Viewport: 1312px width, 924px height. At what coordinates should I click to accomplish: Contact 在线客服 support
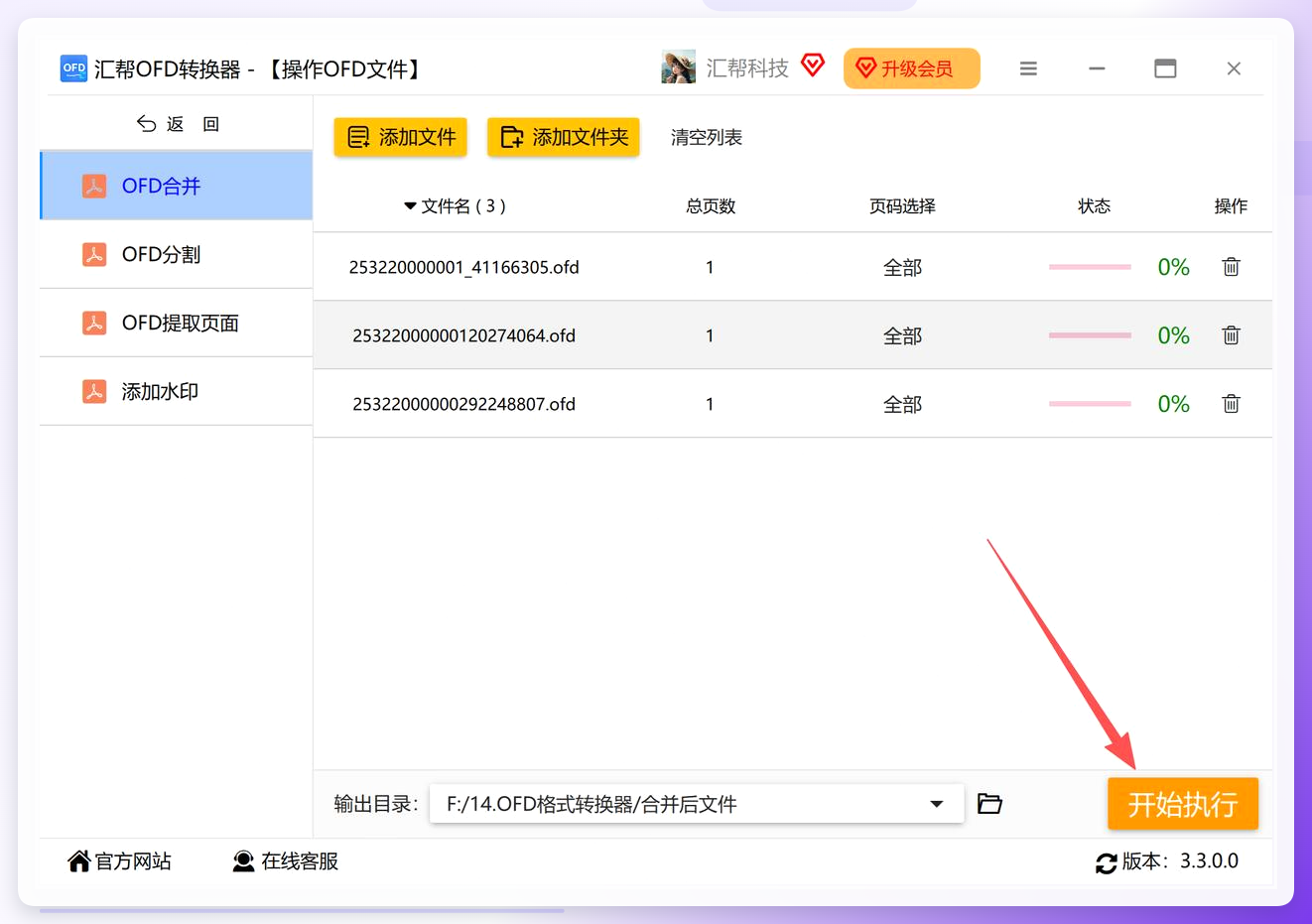pyautogui.click(x=286, y=861)
